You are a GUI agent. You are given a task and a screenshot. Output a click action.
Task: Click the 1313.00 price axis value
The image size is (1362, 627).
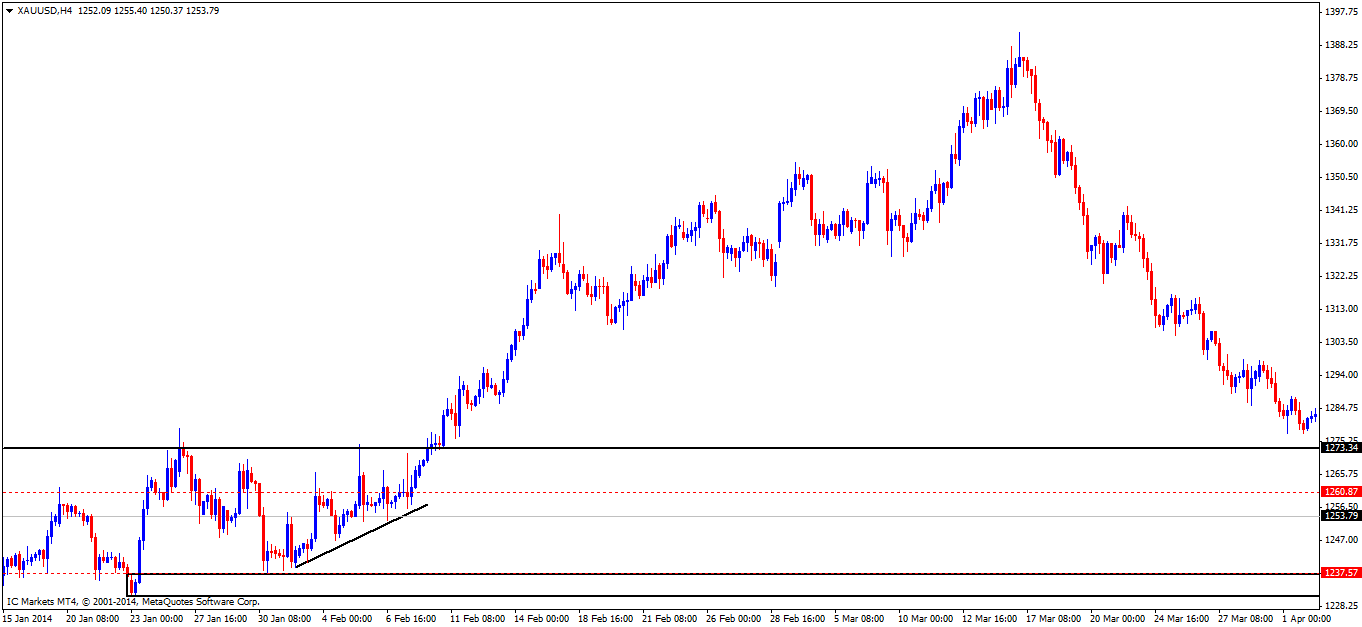tap(1340, 309)
